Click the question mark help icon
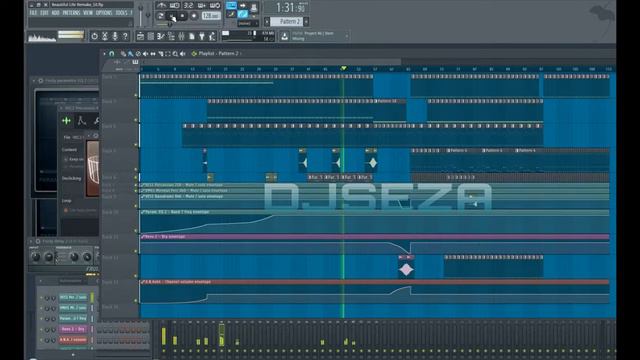The height and width of the screenshot is (360, 640). click(125, 36)
